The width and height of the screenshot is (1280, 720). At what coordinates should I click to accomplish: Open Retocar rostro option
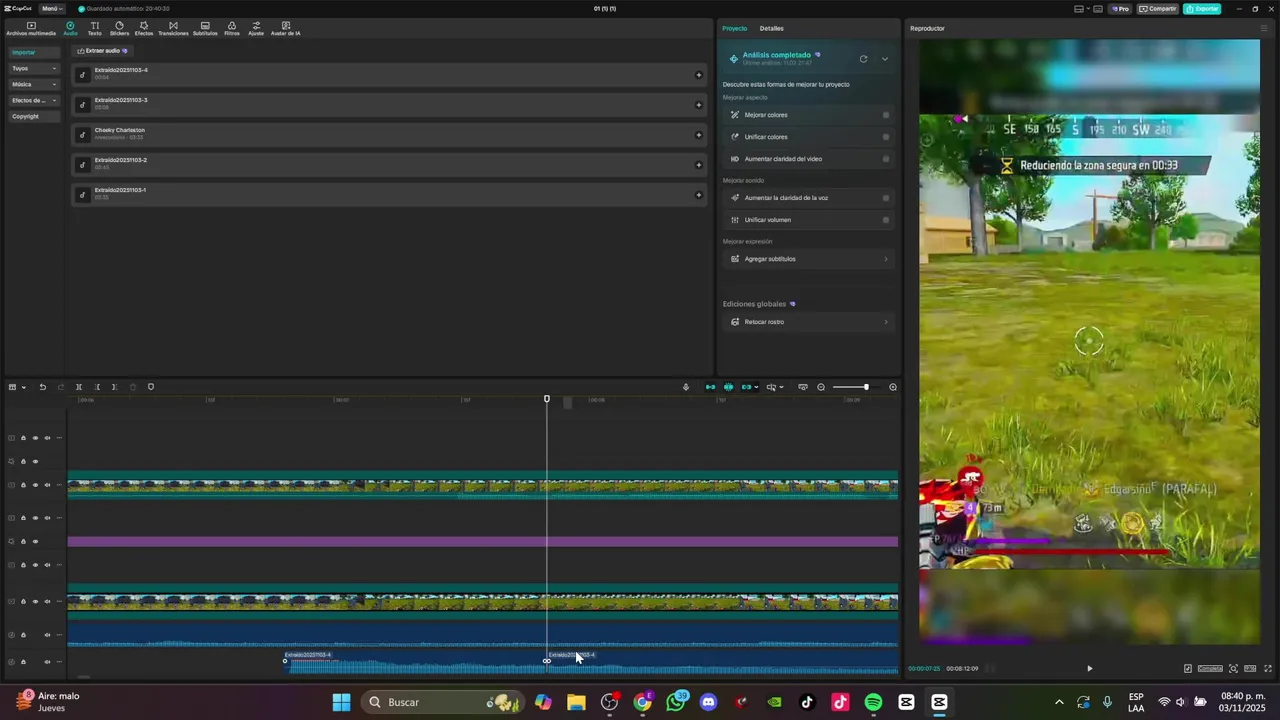tap(809, 322)
